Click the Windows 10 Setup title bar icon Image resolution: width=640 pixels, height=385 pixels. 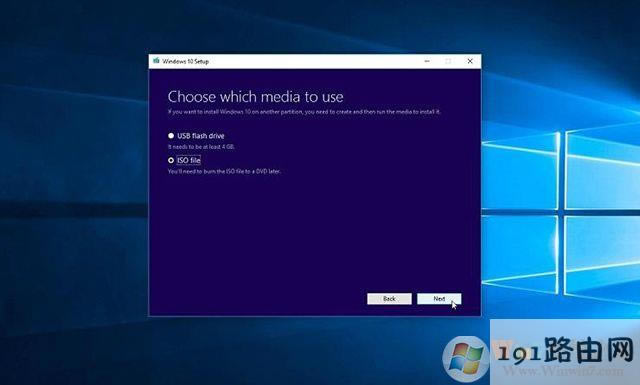156,61
